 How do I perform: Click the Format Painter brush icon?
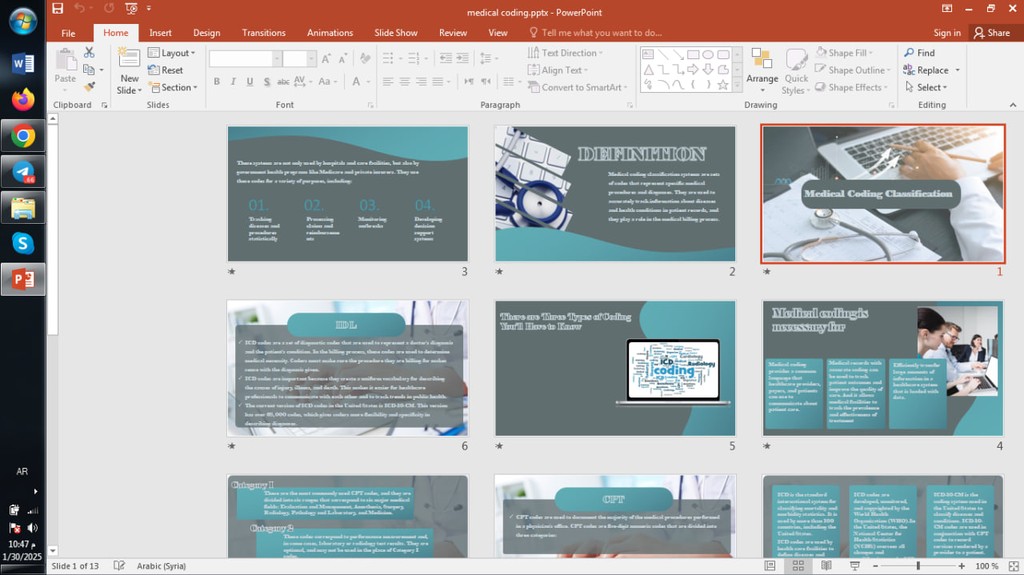coord(89,86)
